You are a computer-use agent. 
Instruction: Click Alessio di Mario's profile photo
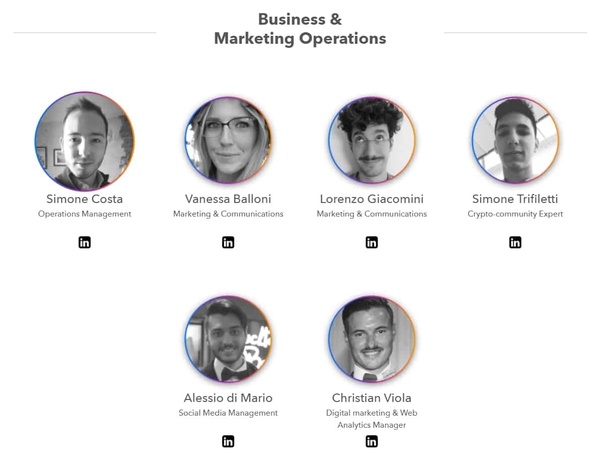[x=228, y=340]
